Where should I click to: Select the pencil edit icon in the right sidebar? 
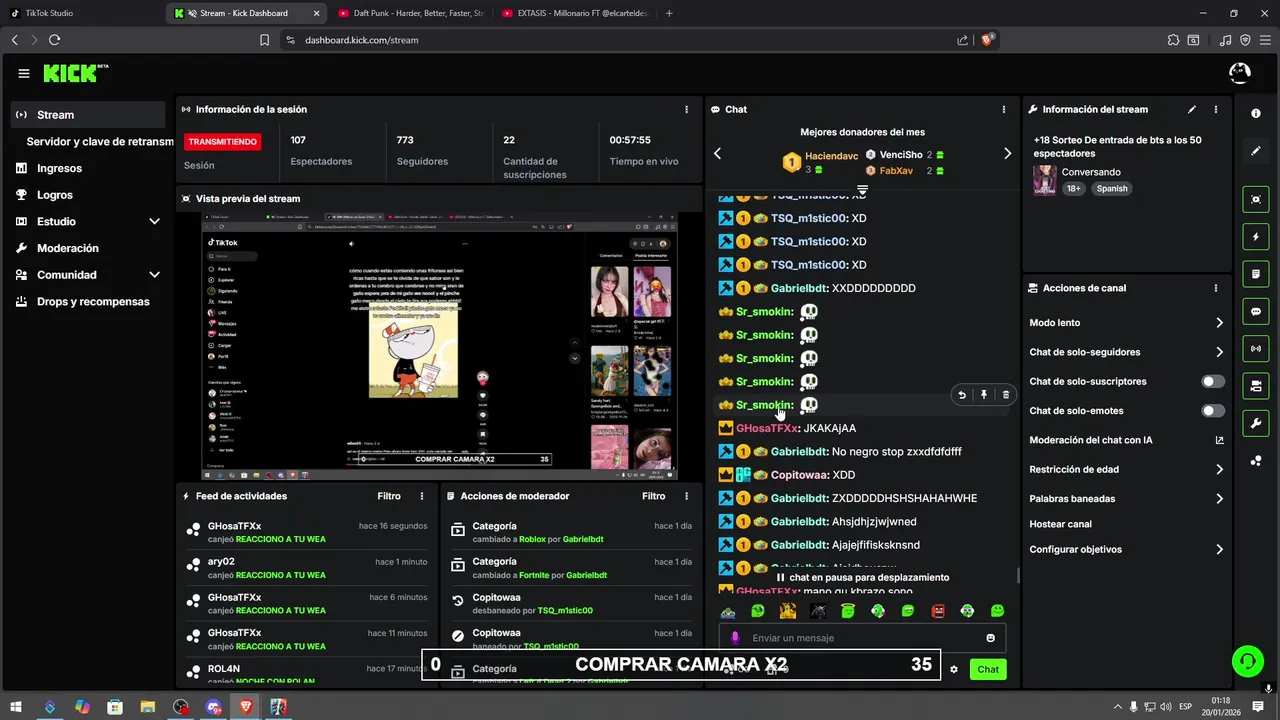pos(1256,151)
